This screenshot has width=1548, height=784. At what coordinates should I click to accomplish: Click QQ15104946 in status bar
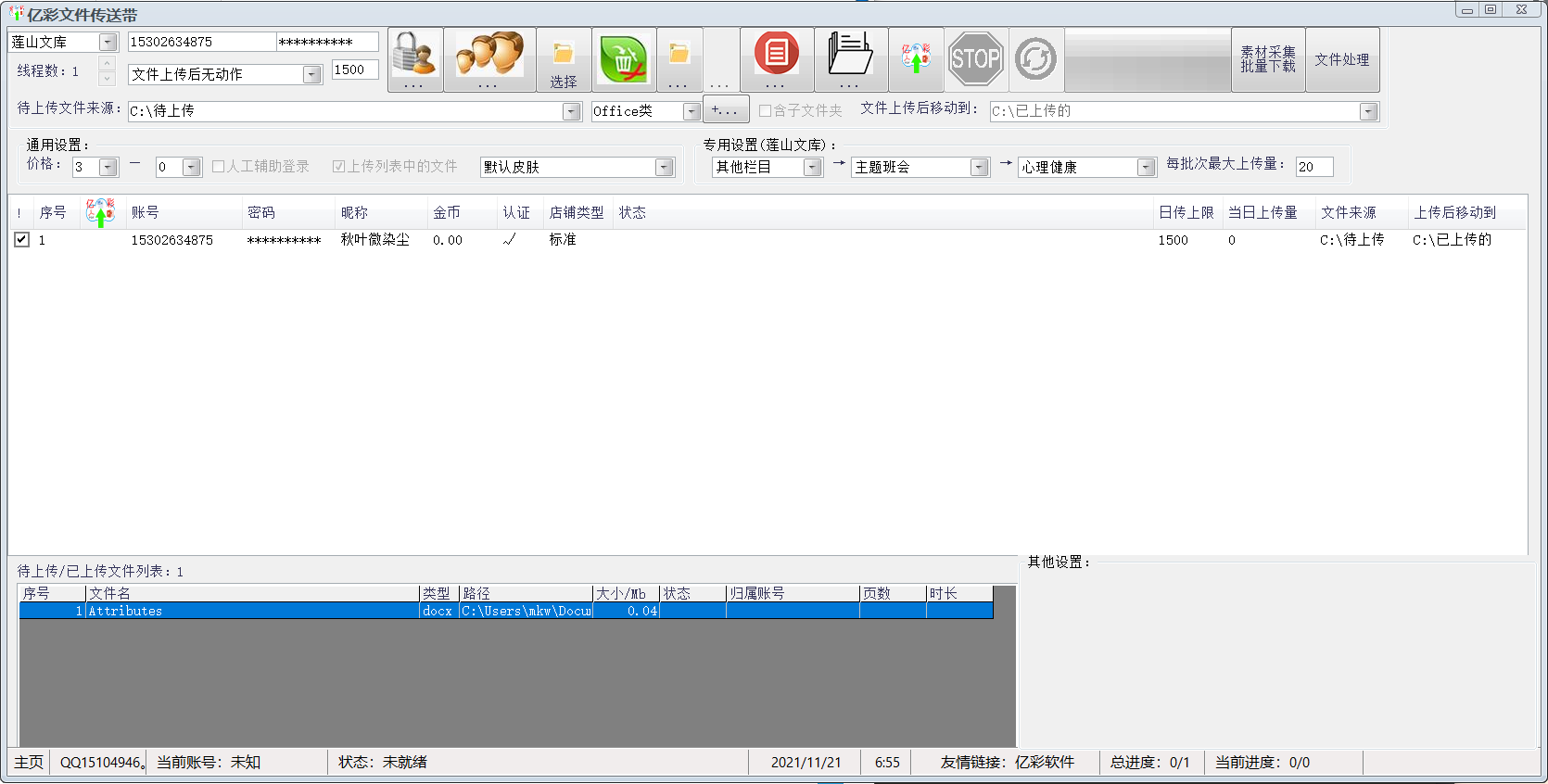click(101, 762)
